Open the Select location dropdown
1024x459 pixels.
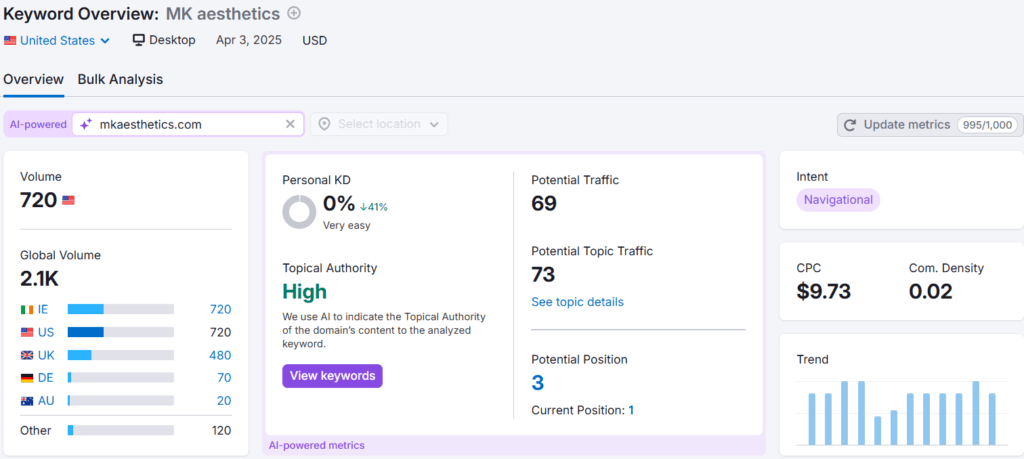click(x=379, y=124)
